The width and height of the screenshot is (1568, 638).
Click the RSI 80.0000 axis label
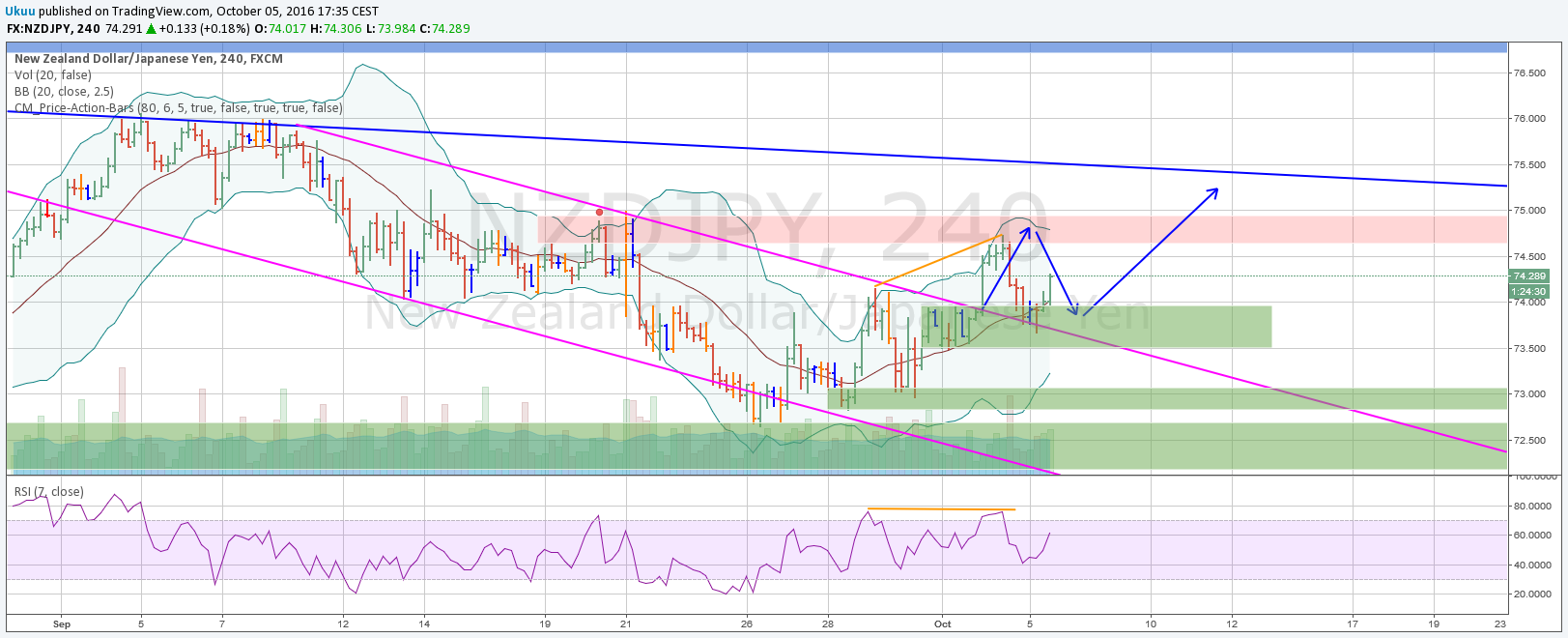pos(1531,507)
